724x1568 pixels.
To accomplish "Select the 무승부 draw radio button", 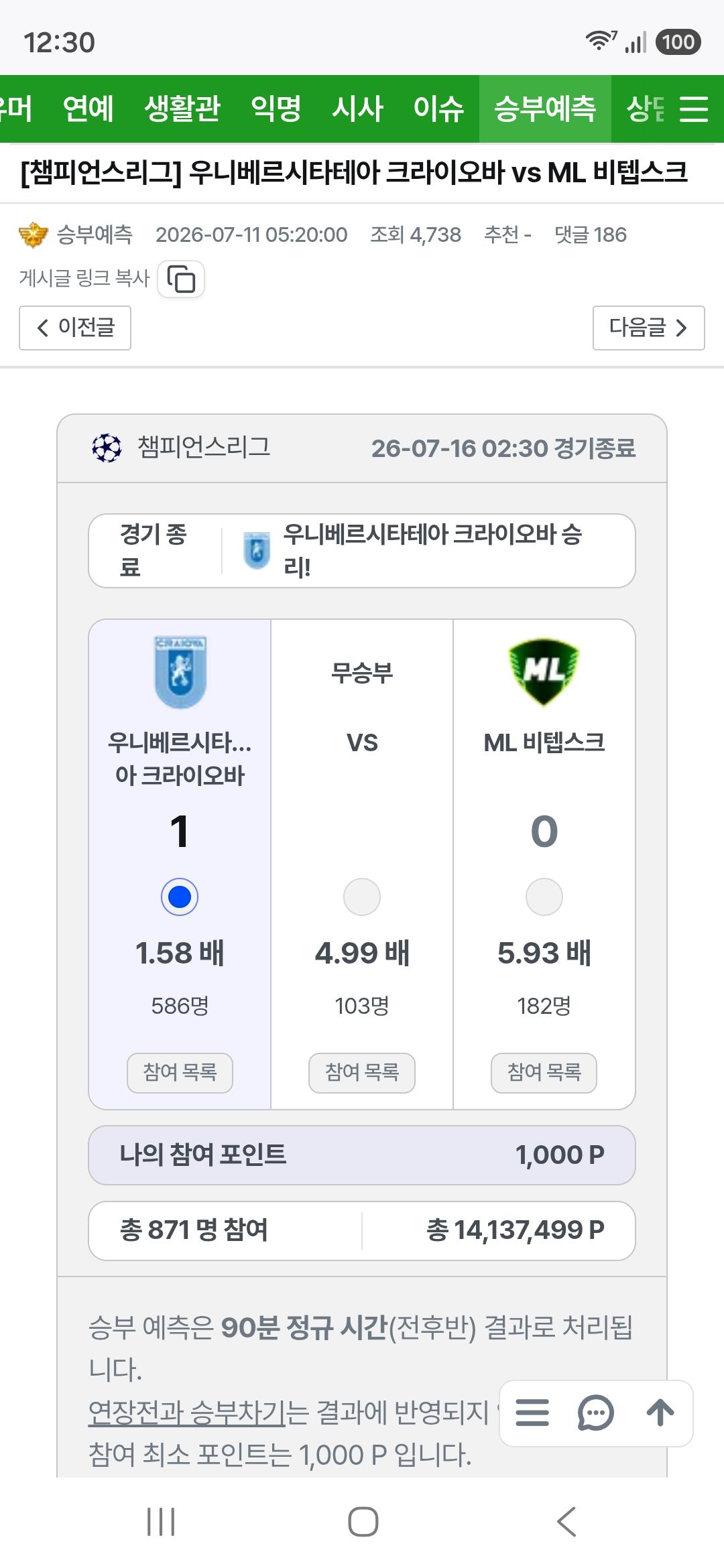I will tap(362, 897).
